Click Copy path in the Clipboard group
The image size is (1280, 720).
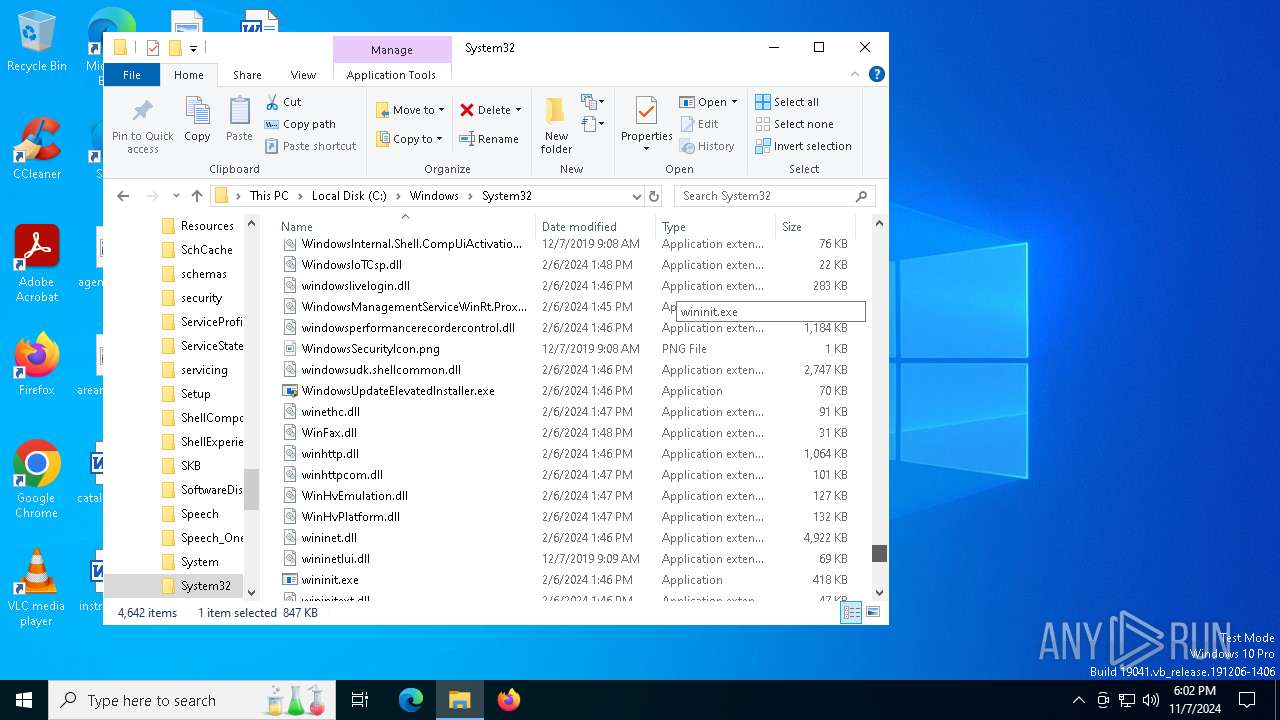[x=300, y=124]
